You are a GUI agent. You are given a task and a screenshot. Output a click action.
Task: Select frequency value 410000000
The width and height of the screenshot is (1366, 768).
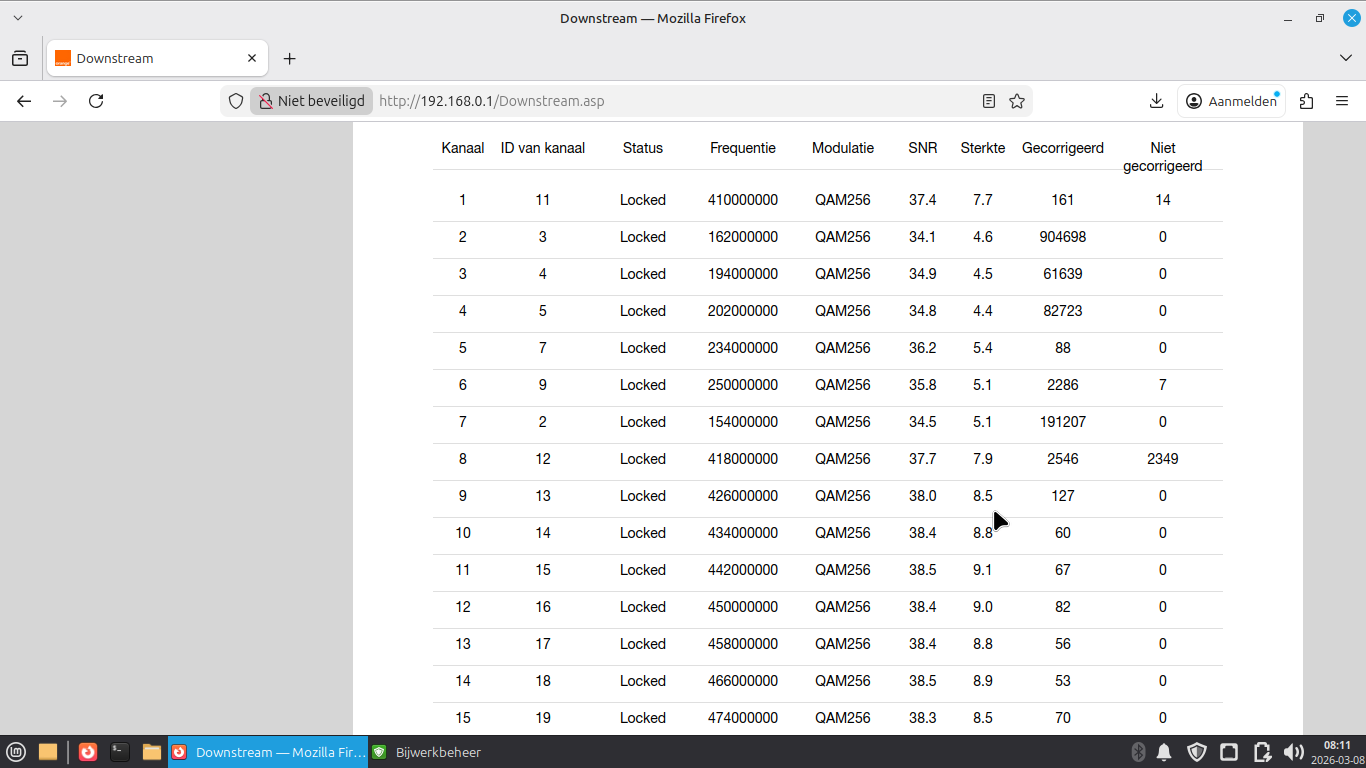coord(743,200)
